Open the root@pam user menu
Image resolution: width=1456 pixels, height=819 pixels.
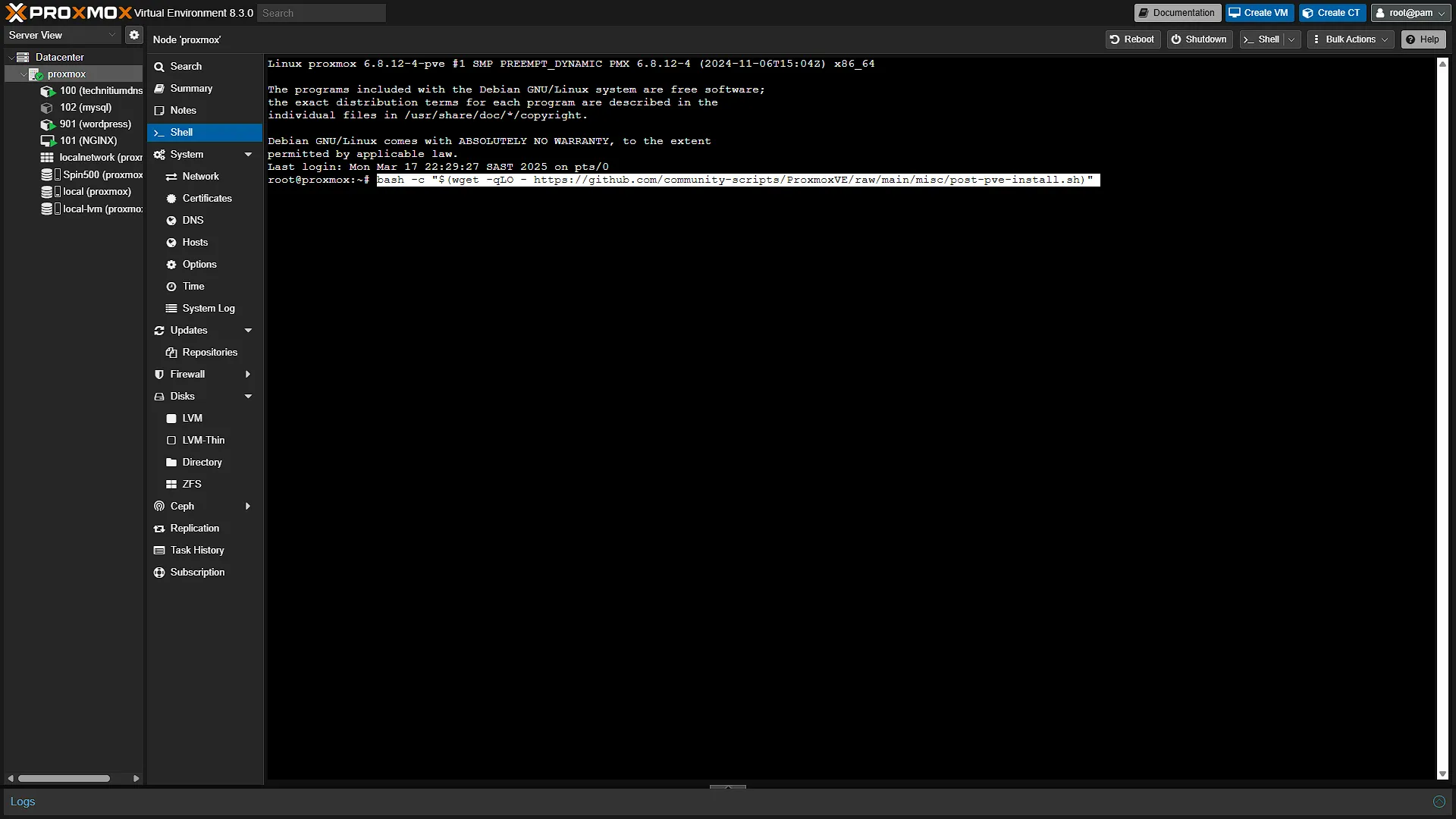1410,13
